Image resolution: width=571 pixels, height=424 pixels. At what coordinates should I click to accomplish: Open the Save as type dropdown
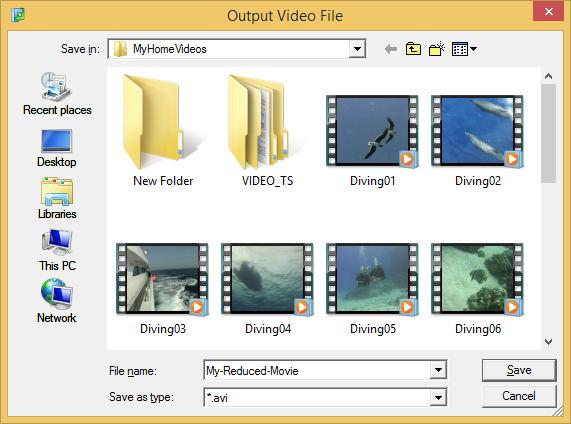point(438,397)
